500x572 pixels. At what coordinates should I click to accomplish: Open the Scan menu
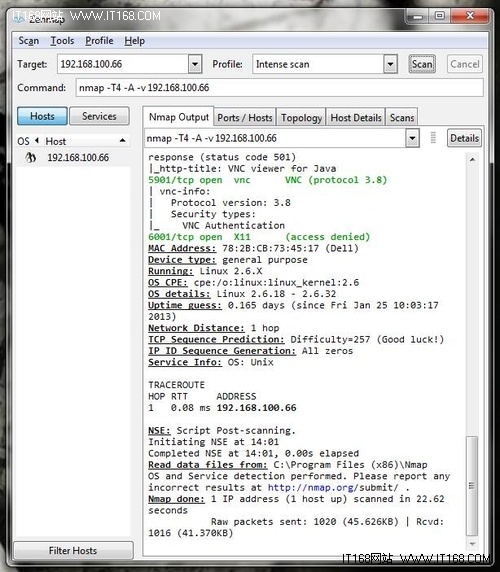pos(28,41)
